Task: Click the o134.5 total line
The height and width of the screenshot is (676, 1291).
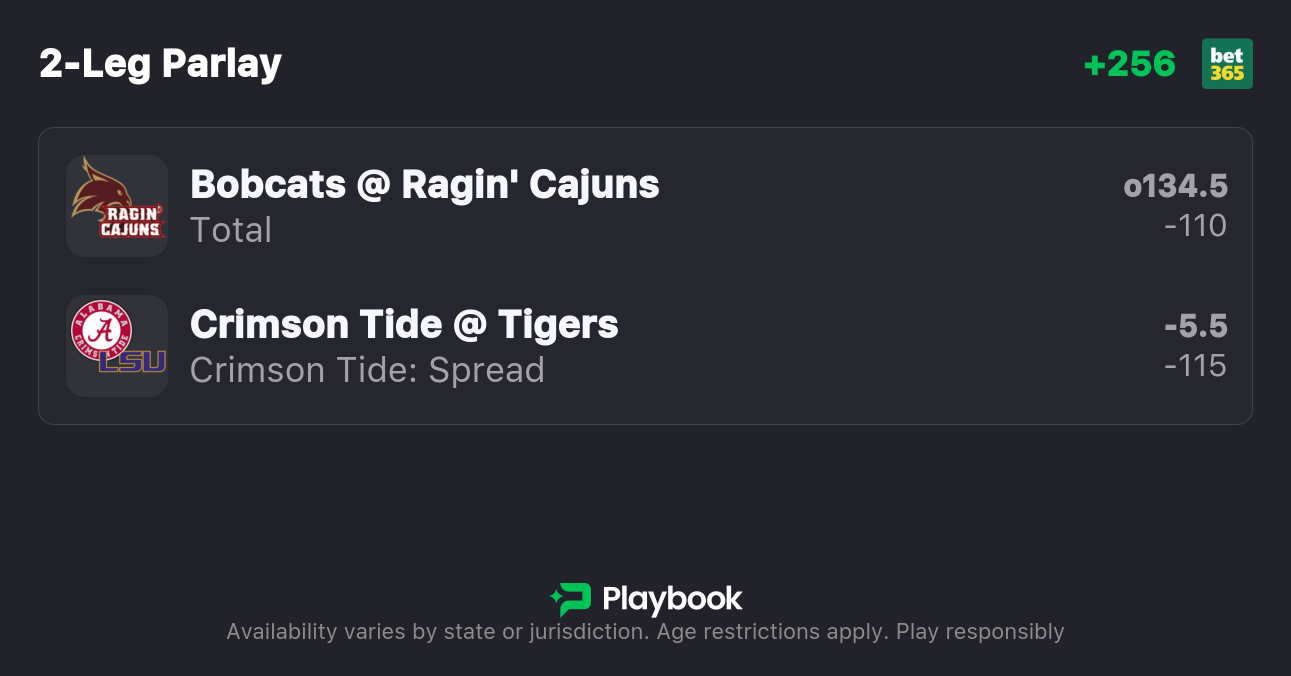Action: pos(1175,186)
